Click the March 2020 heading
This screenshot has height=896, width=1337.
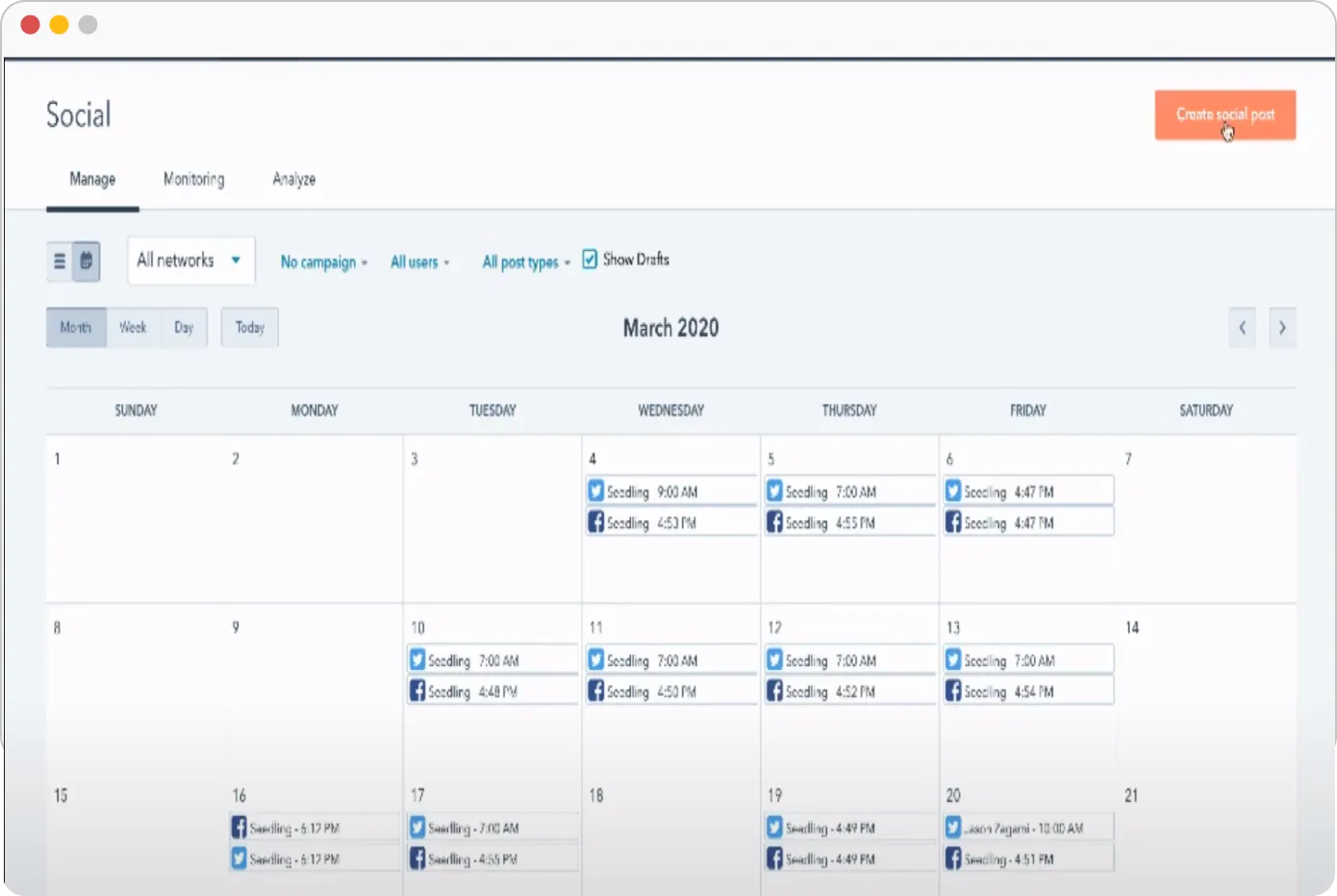(x=670, y=328)
